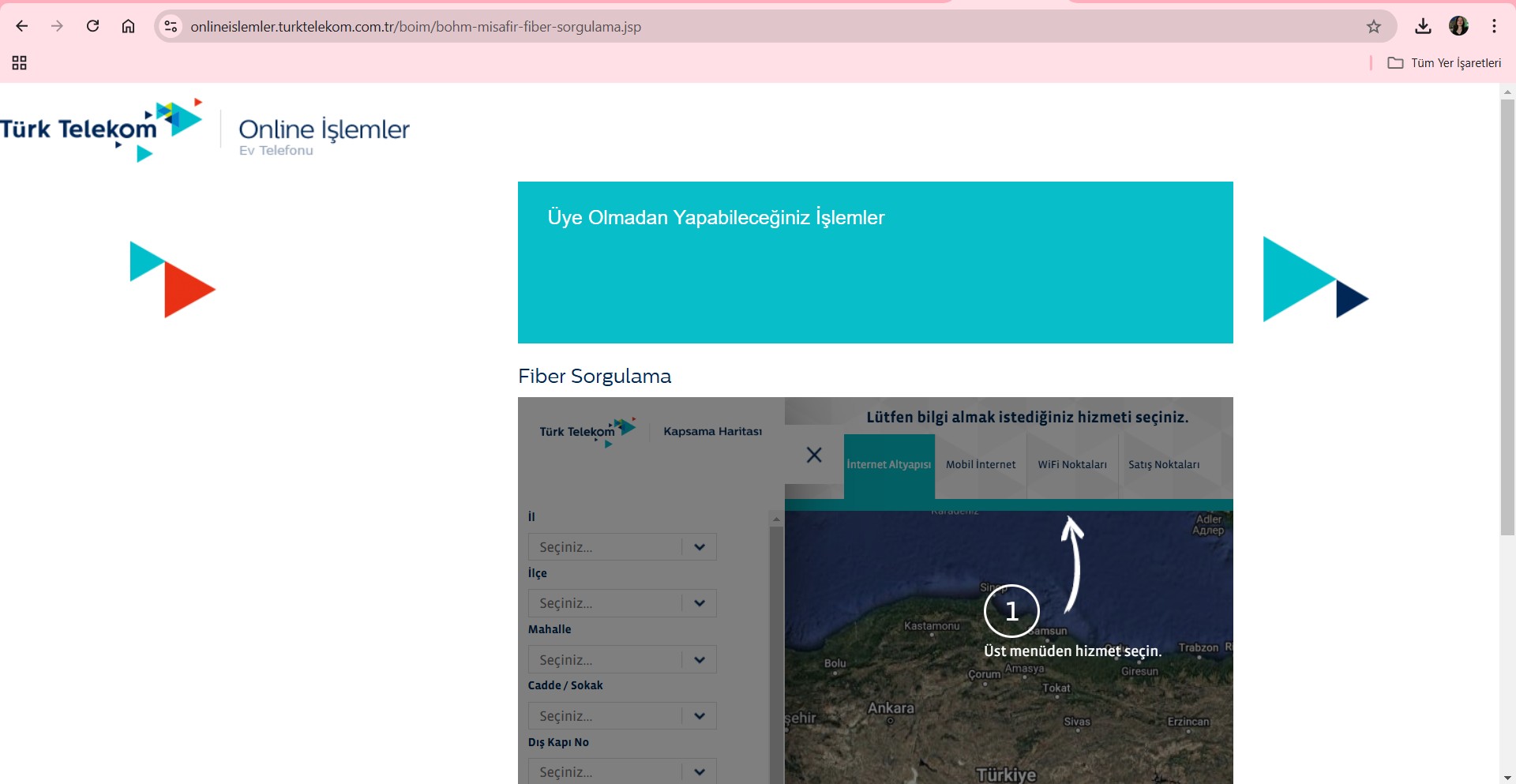The width and height of the screenshot is (1516, 784).
Task: Click the address bar URL
Action: click(415, 27)
